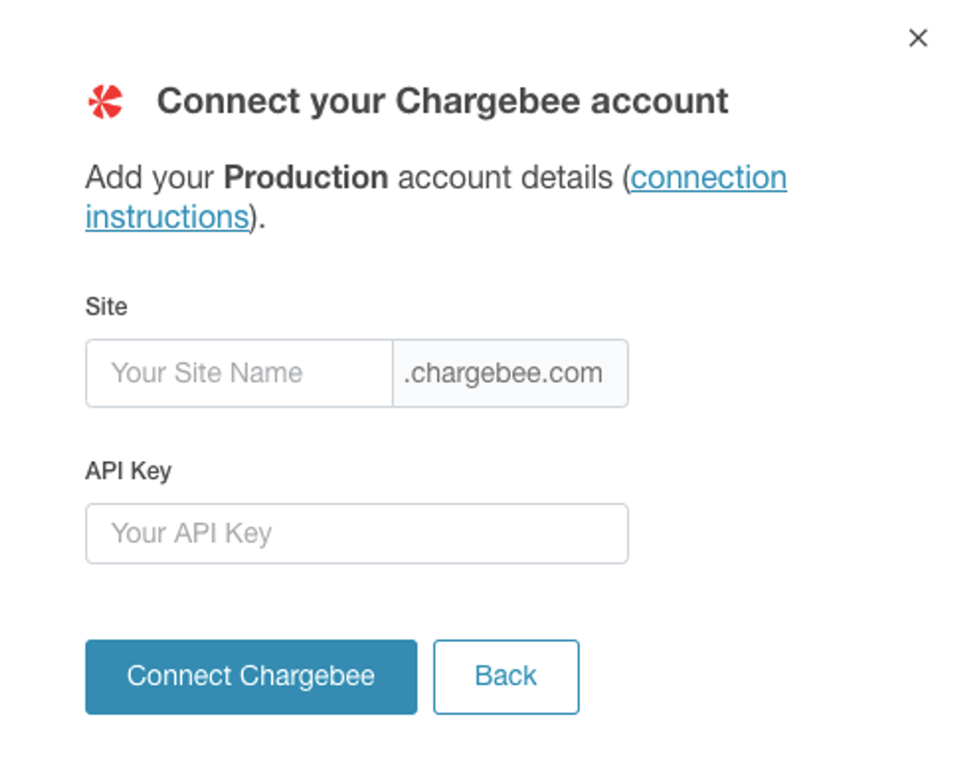Place cursor in Site name input box

[239, 373]
